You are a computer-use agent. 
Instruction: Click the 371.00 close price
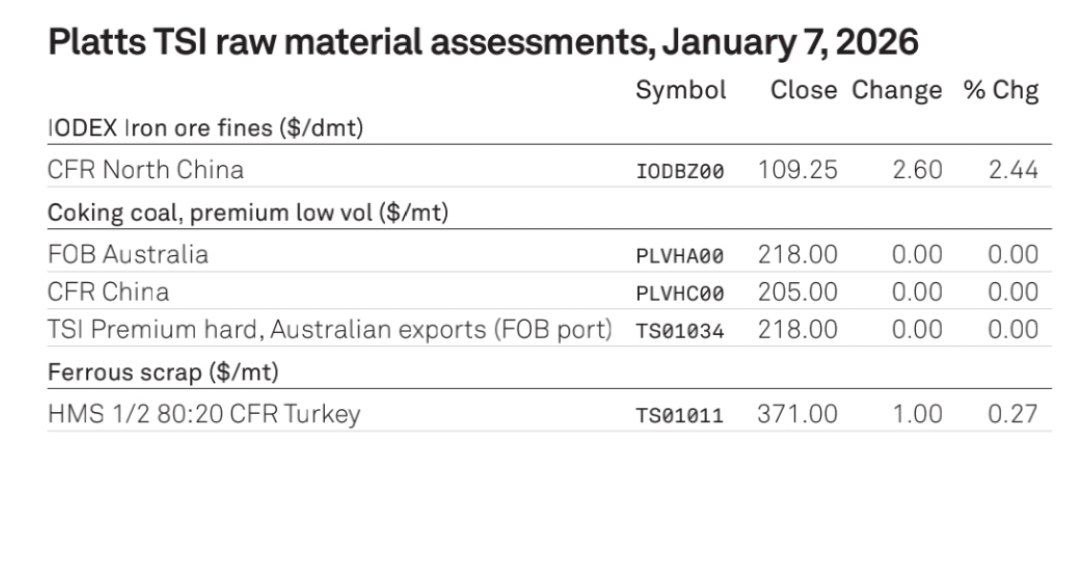tap(797, 413)
